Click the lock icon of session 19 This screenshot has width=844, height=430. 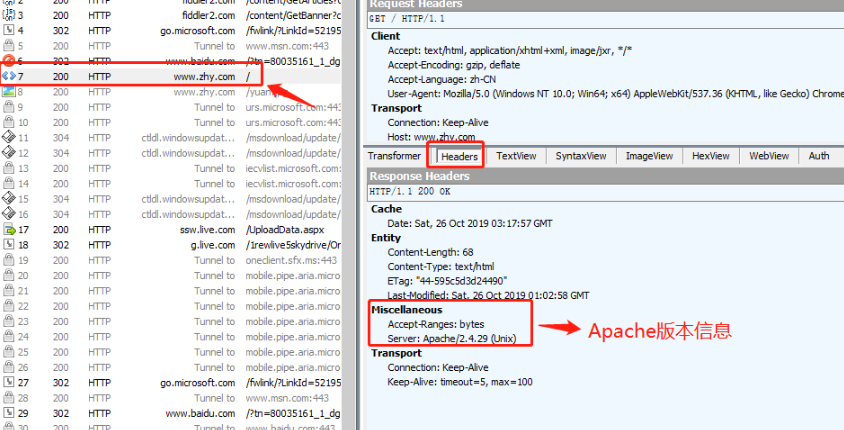9,260
